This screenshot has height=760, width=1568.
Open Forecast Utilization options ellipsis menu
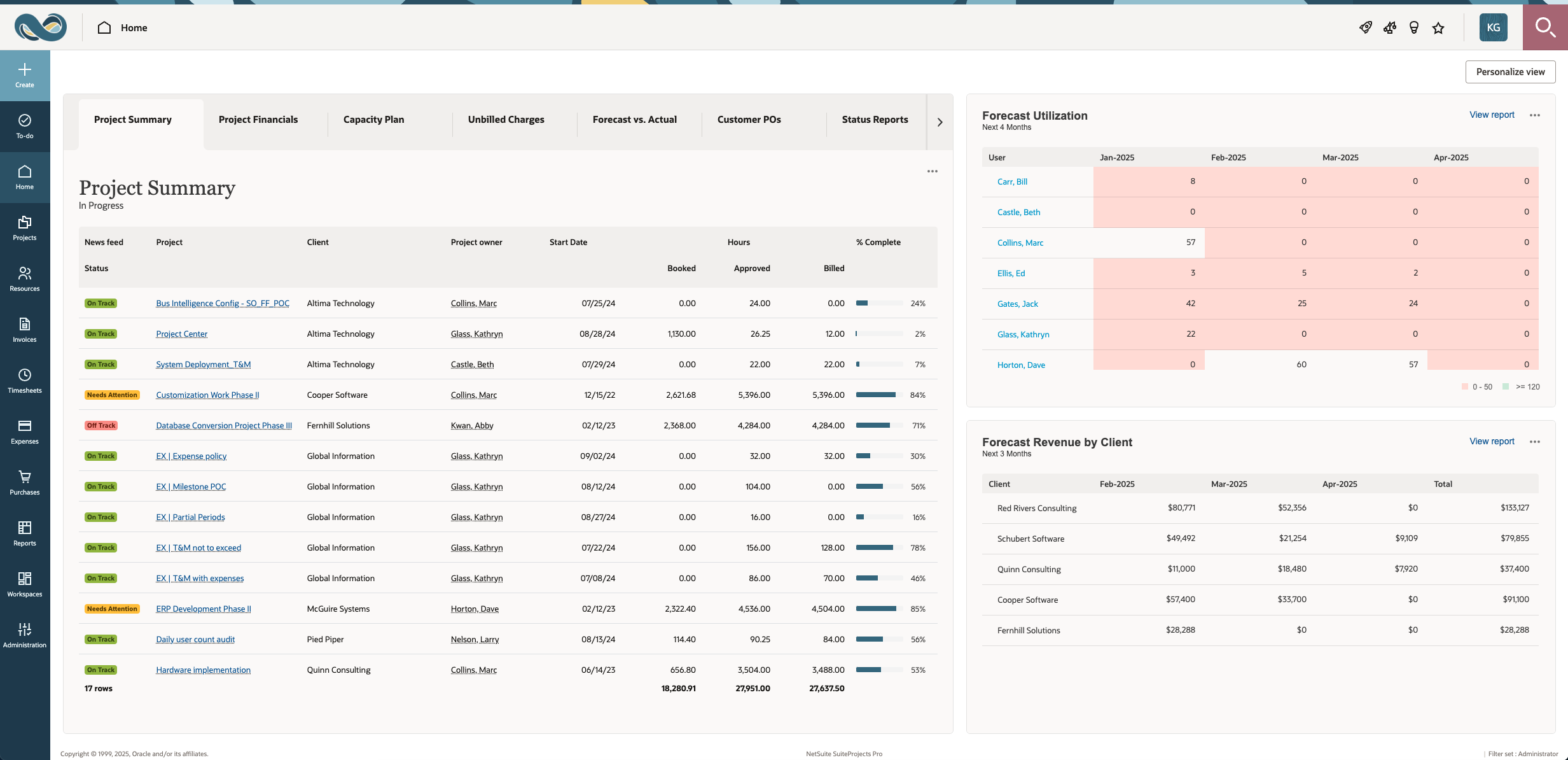pyautogui.click(x=1535, y=115)
